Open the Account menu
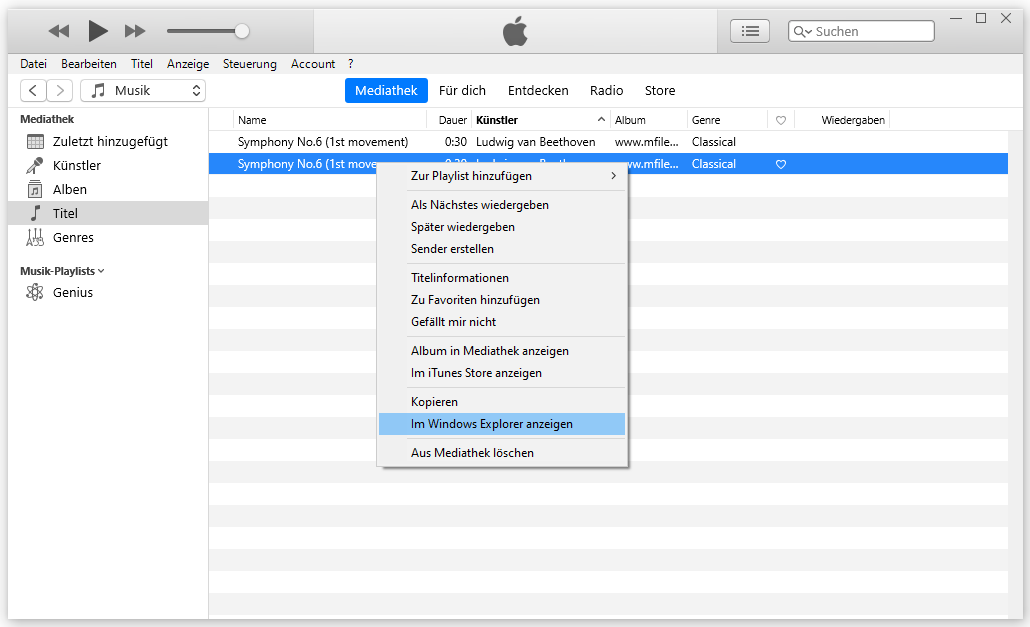Viewport: 1030px width, 627px height. coord(313,64)
